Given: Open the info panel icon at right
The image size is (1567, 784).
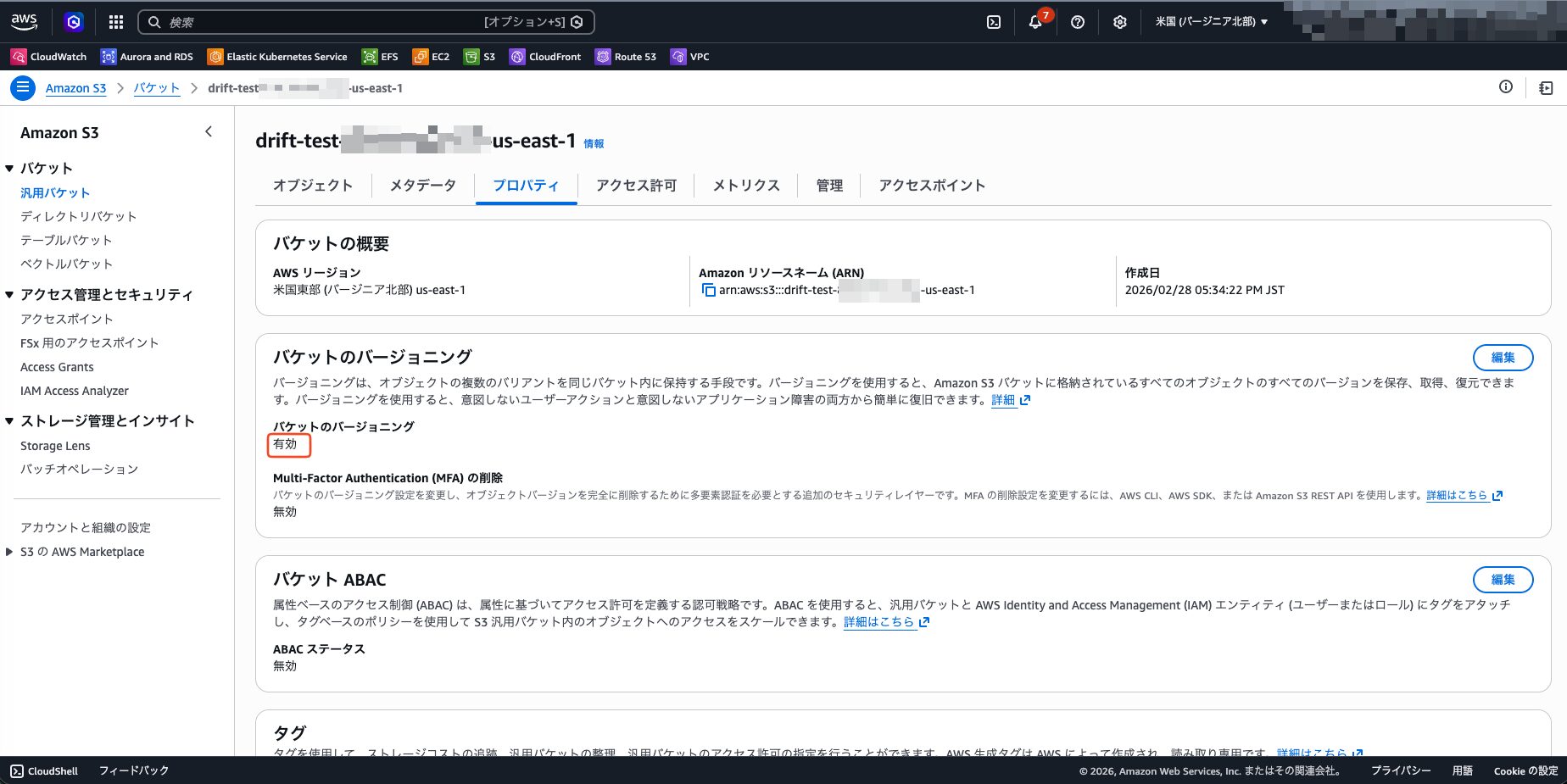Looking at the screenshot, I should click(x=1506, y=86).
